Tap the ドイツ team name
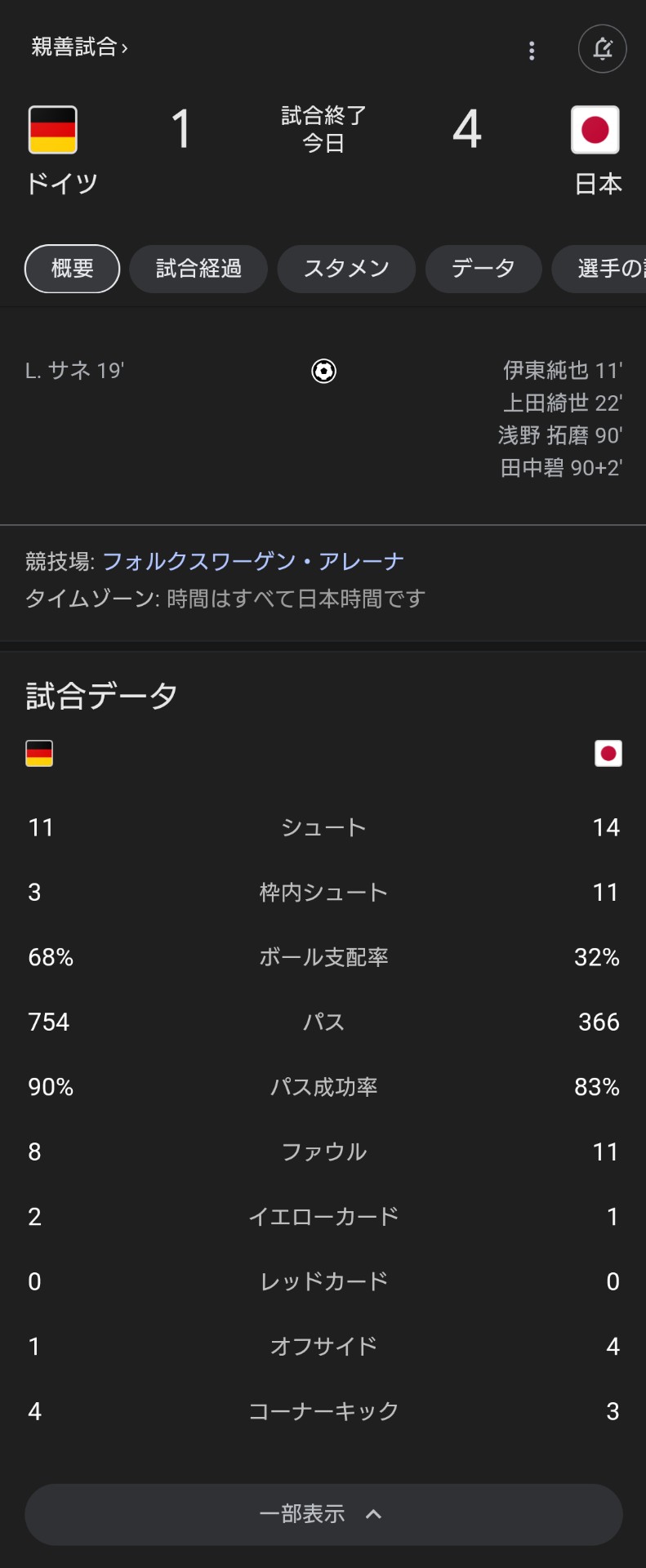 pos(62,184)
